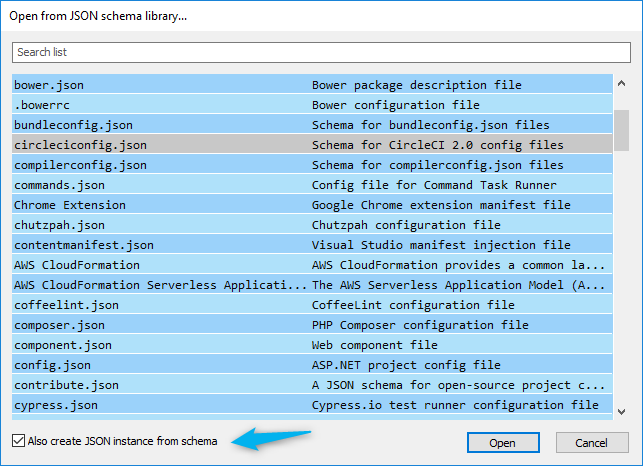This screenshot has height=466, width=643.
Task: Select compilerconfig.json schema
Action: 312,165
